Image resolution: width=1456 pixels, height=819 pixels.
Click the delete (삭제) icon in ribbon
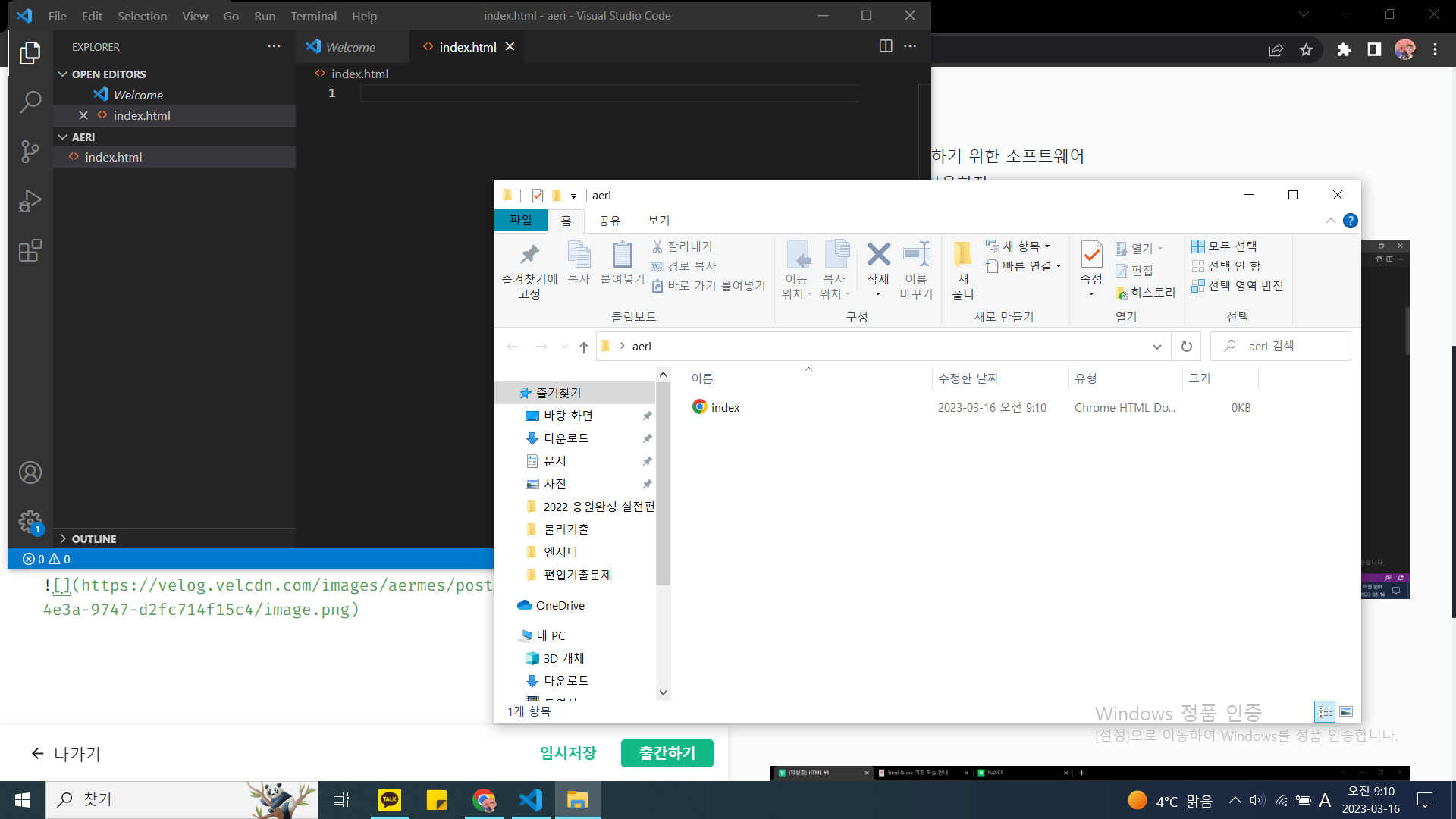coord(878,256)
